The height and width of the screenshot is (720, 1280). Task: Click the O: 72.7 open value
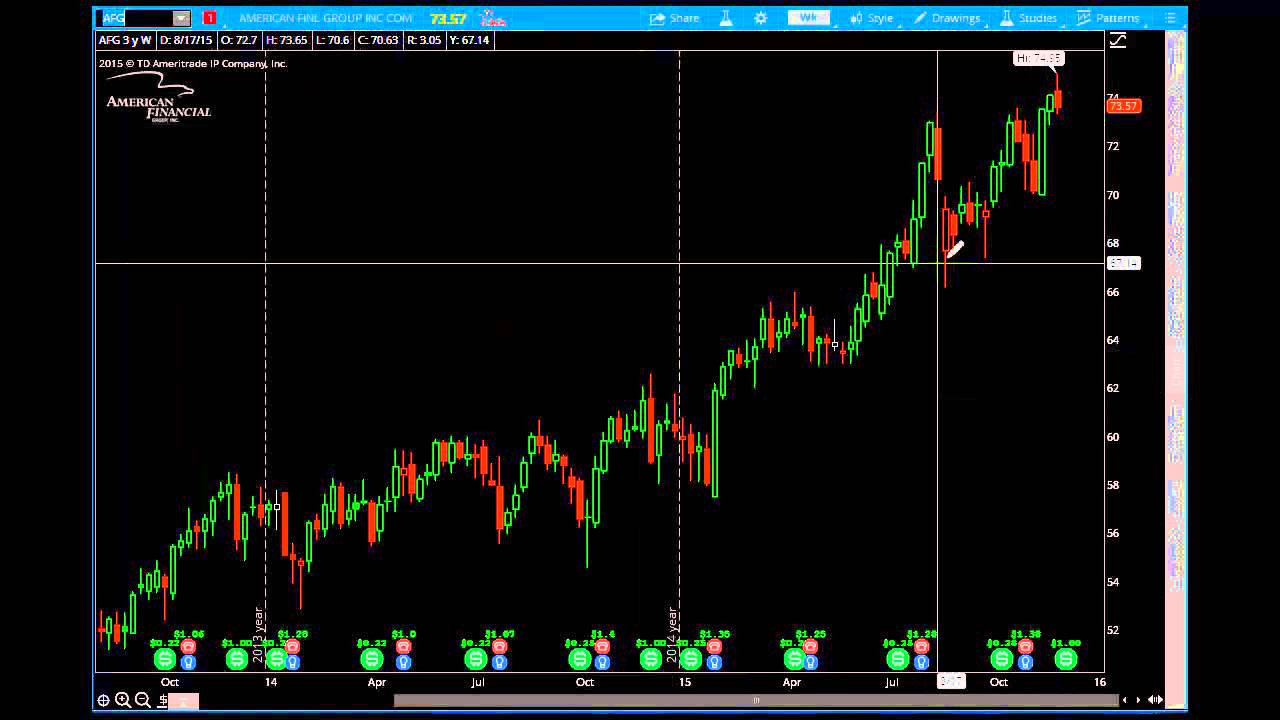pyautogui.click(x=240, y=40)
